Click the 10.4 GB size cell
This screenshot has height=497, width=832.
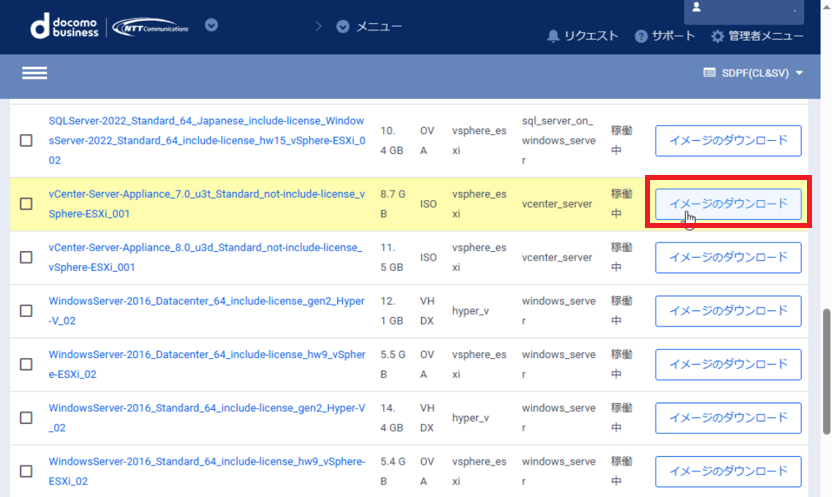(x=392, y=141)
